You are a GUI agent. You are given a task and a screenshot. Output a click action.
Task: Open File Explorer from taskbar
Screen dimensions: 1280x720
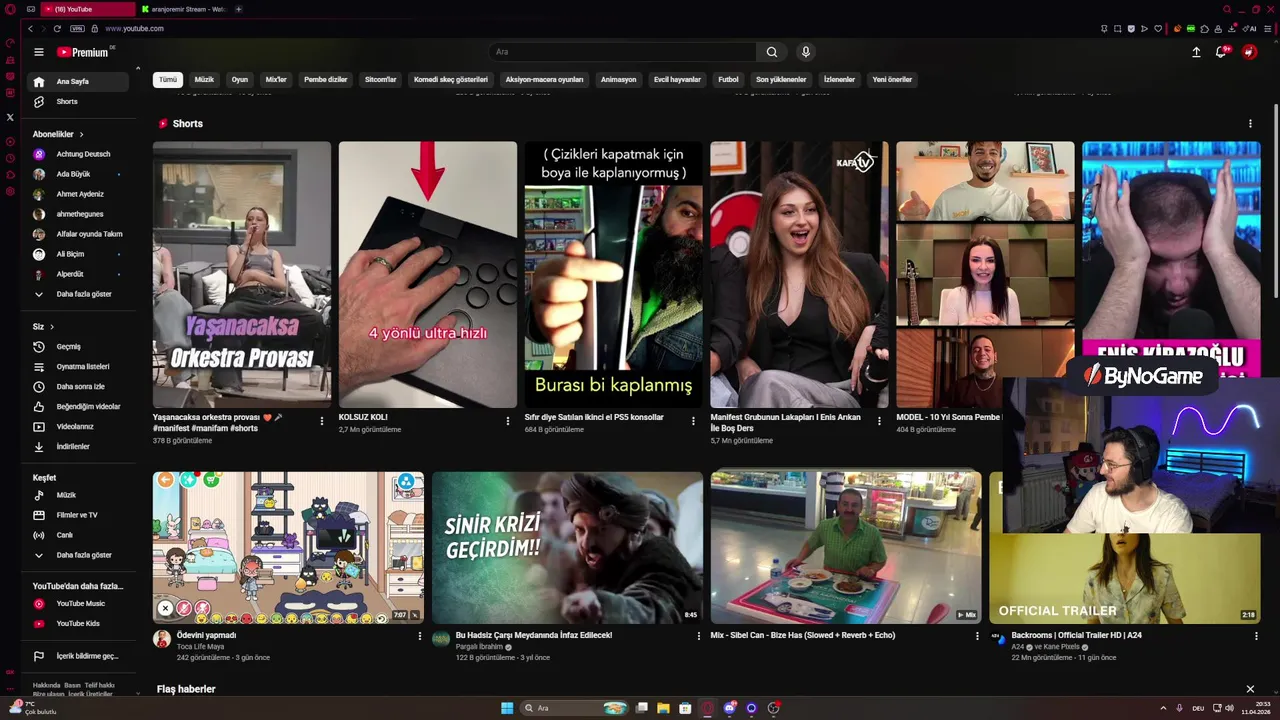[663, 708]
